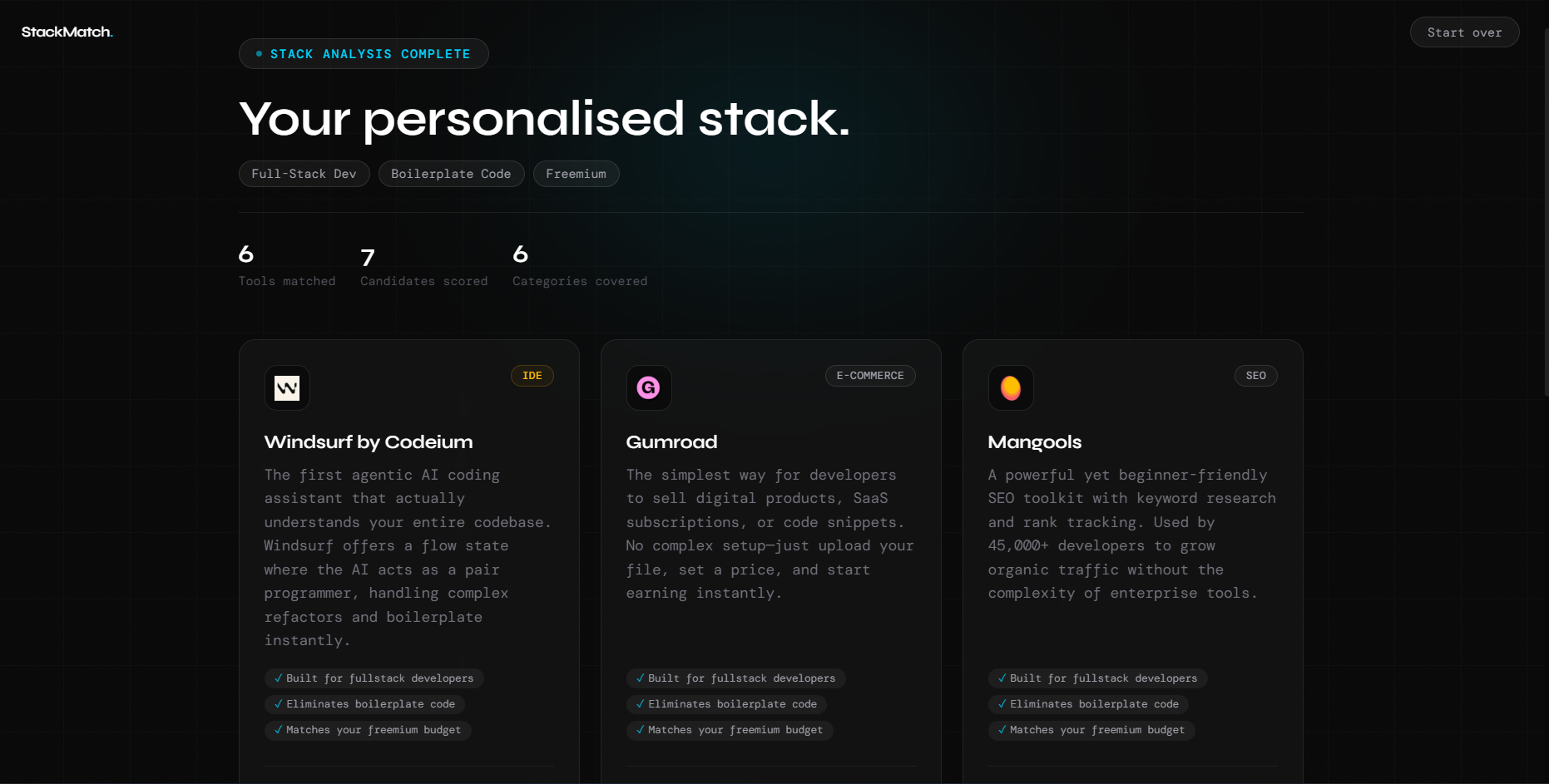
Task: Click the IDE category badge on Windsurf card
Action: click(532, 375)
